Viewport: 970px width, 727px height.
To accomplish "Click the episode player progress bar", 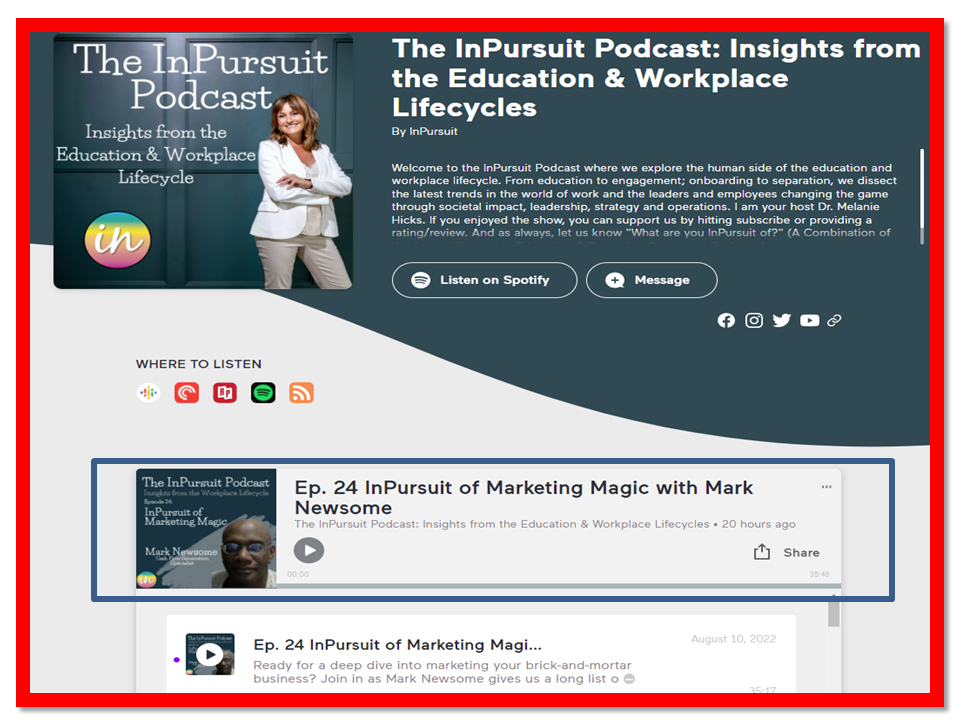I will [x=560, y=586].
